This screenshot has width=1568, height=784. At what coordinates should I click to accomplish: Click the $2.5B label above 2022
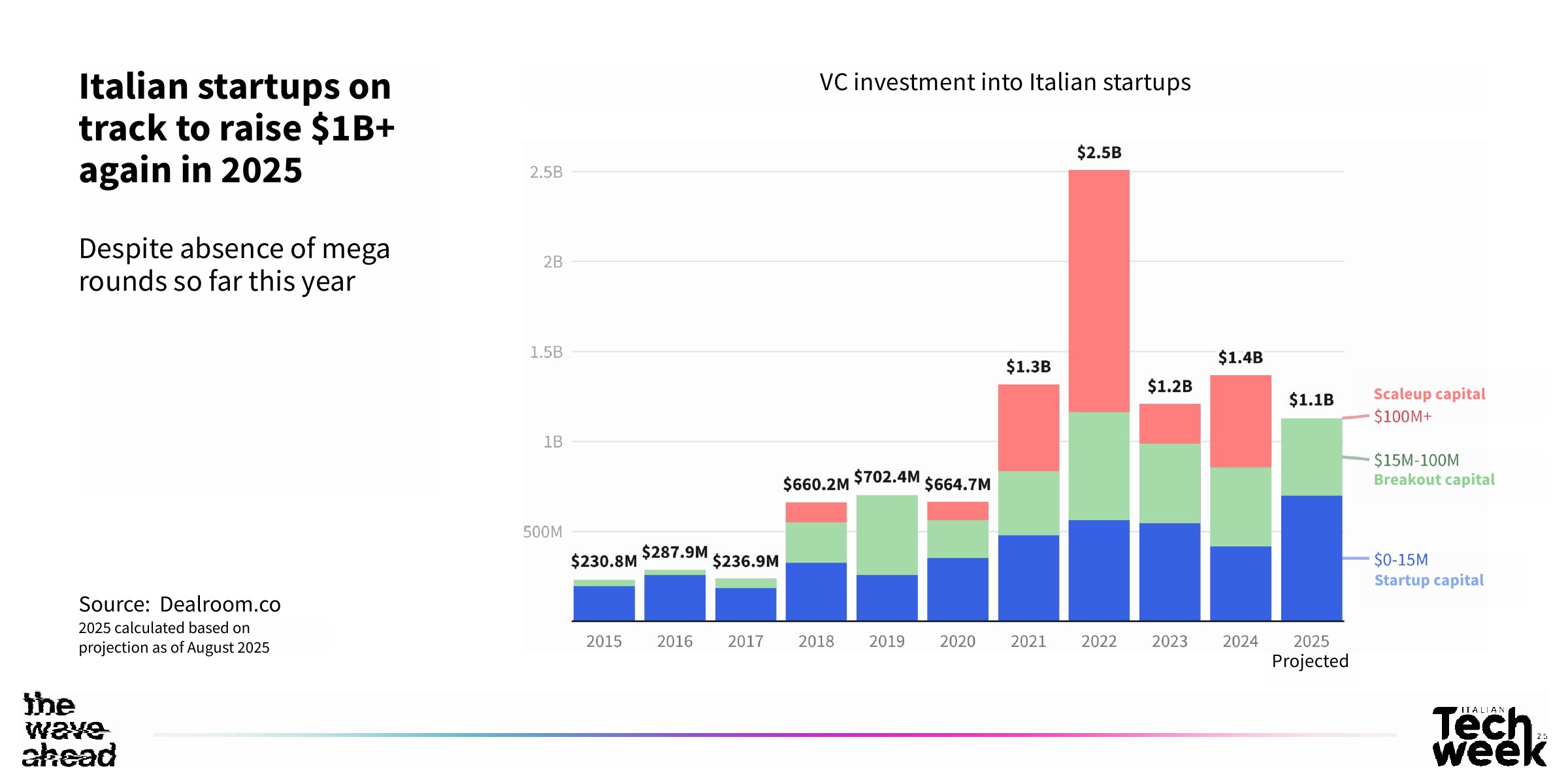click(x=1099, y=153)
